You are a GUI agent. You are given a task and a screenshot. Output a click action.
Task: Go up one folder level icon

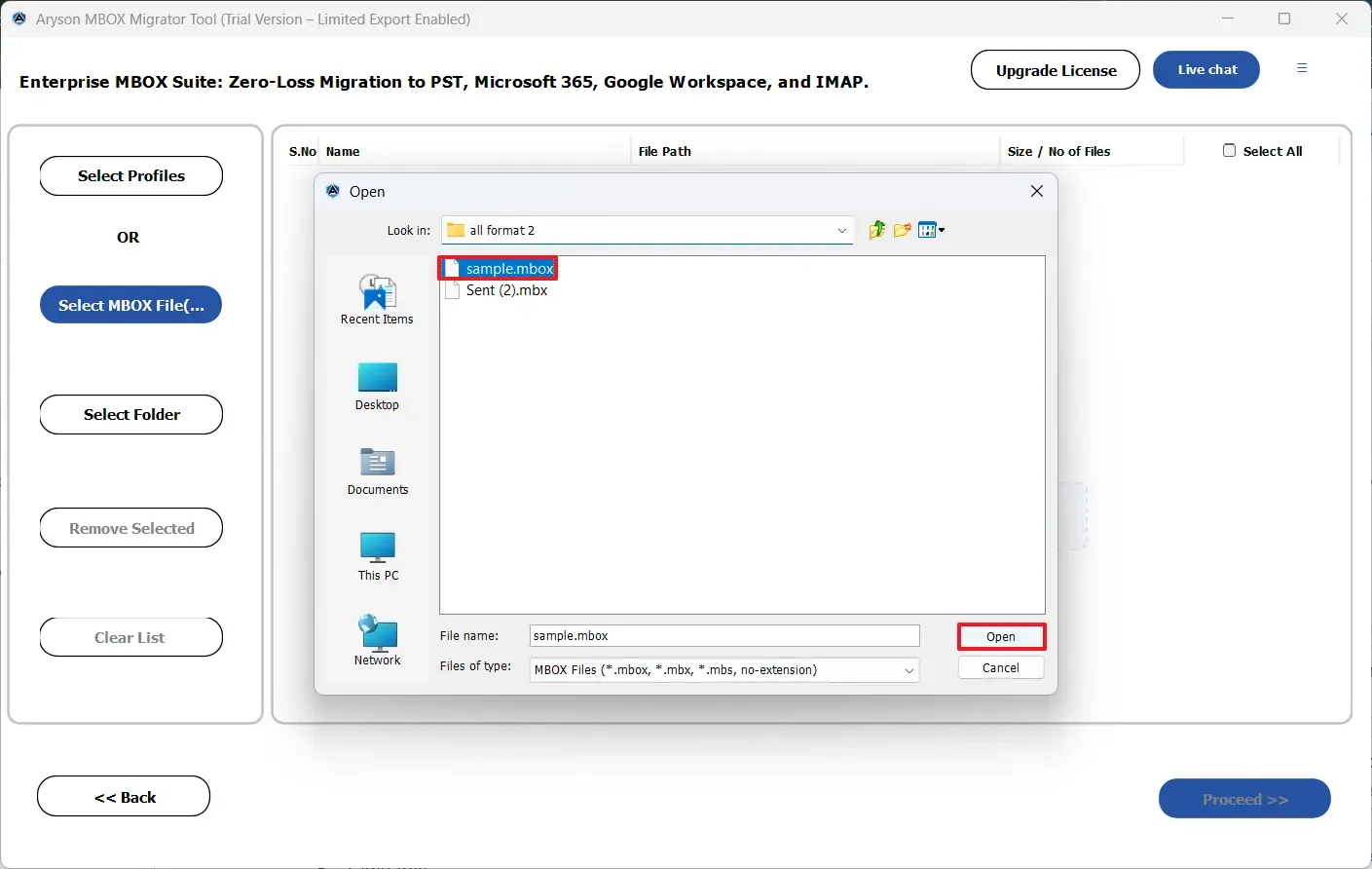pyautogui.click(x=876, y=230)
